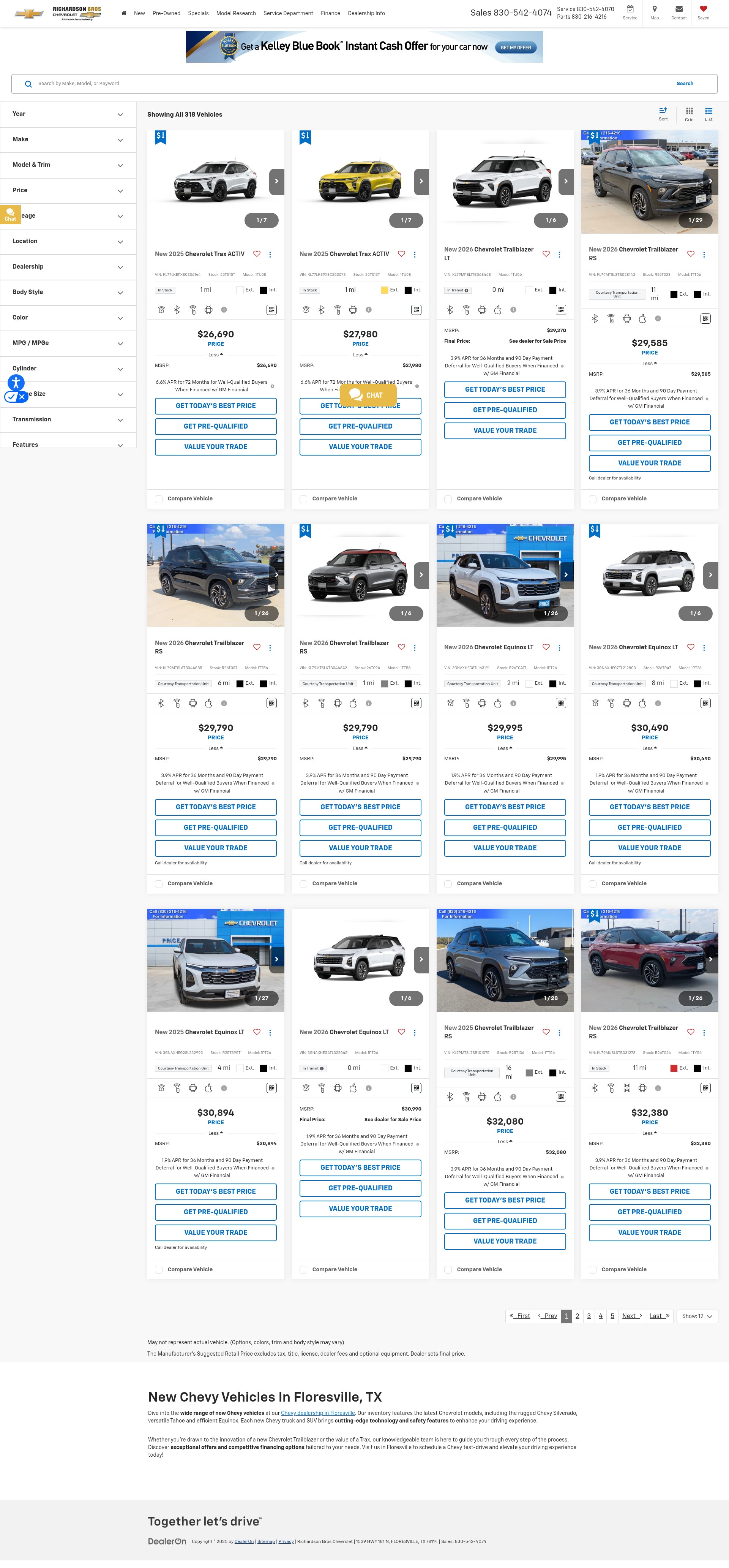The image size is (729, 1568).
Task: Open the Finance menu
Action: coord(330,13)
